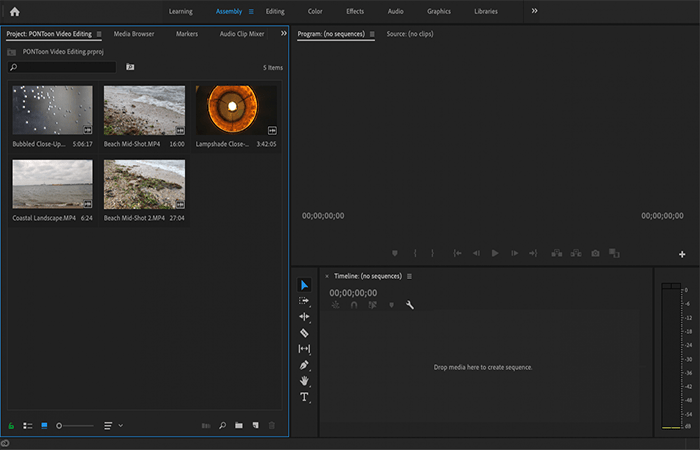The image size is (700, 450).
Task: Select the Ripple Edit tool
Action: (304, 317)
